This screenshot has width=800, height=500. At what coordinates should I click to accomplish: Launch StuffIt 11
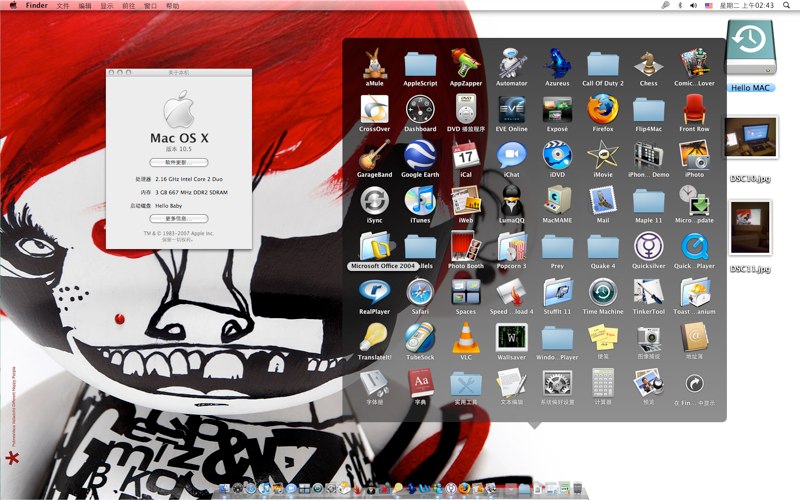557,292
